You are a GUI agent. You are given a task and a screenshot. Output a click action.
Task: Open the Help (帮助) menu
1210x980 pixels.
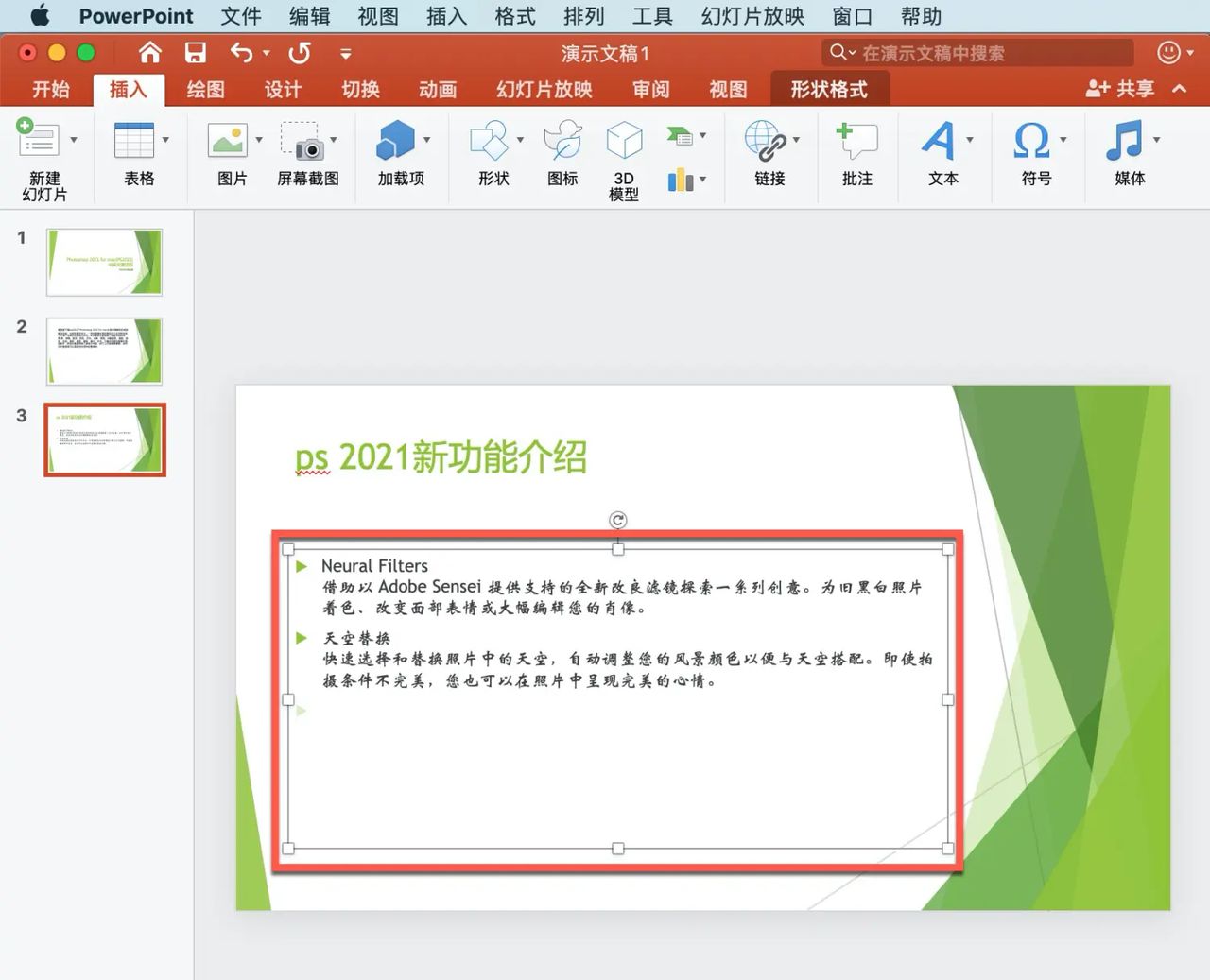[921, 16]
